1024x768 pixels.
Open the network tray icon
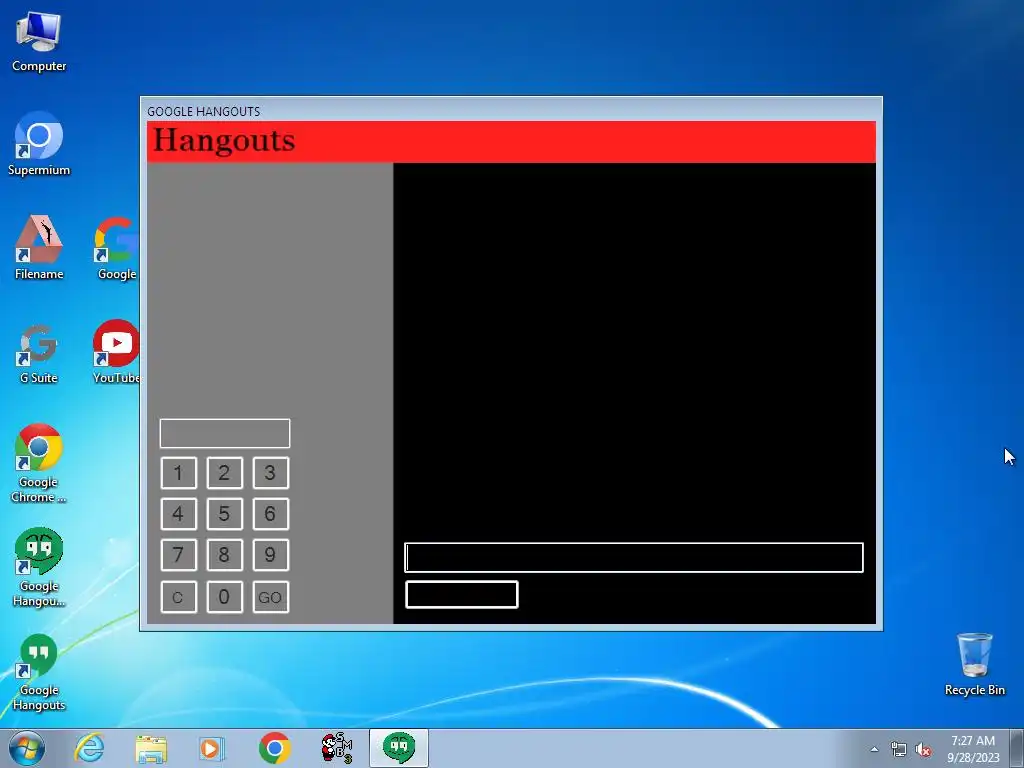click(899, 750)
